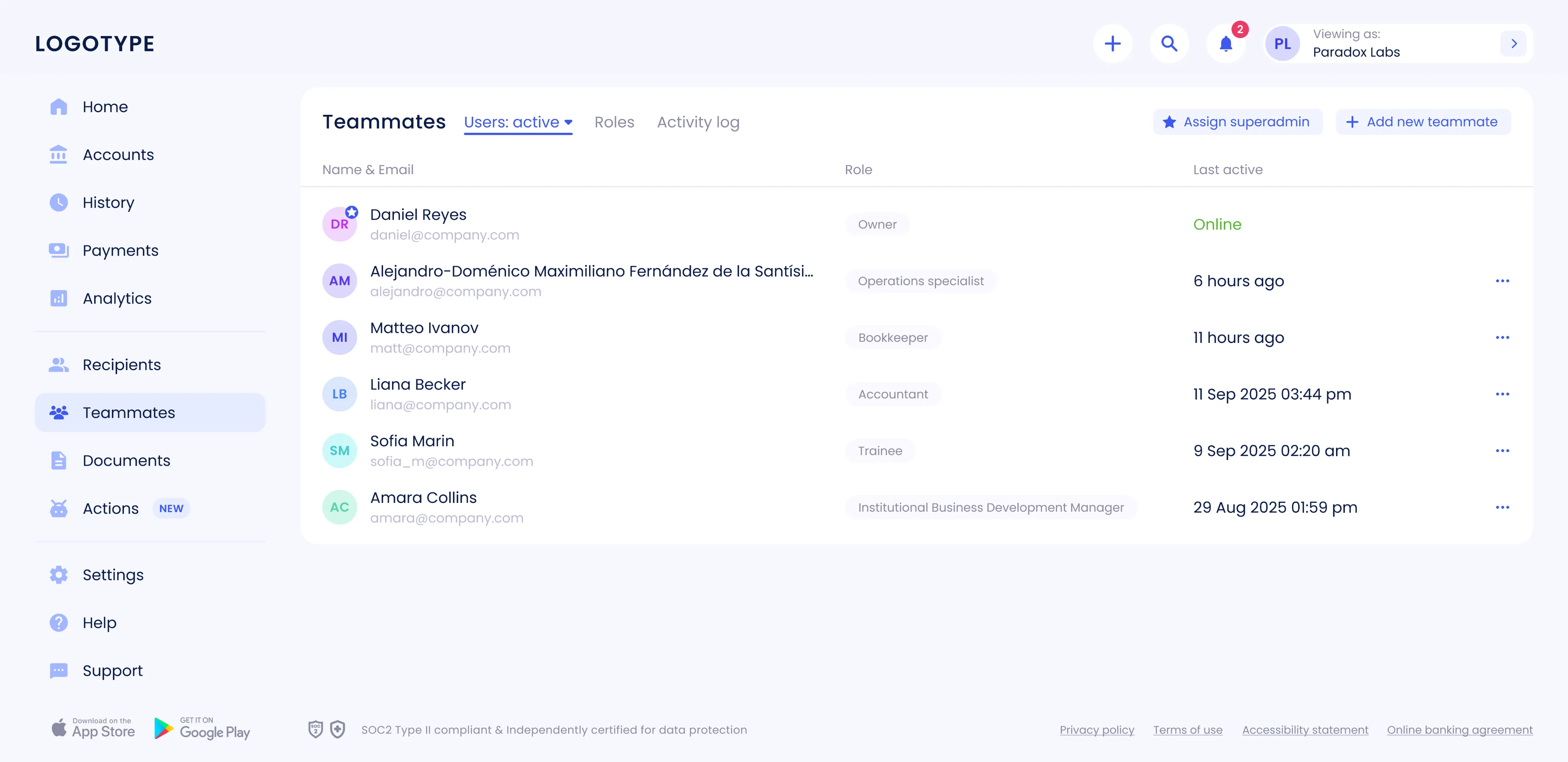The image size is (1568, 762).
Task: Open the Home icon in sidebar
Action: coord(59,106)
